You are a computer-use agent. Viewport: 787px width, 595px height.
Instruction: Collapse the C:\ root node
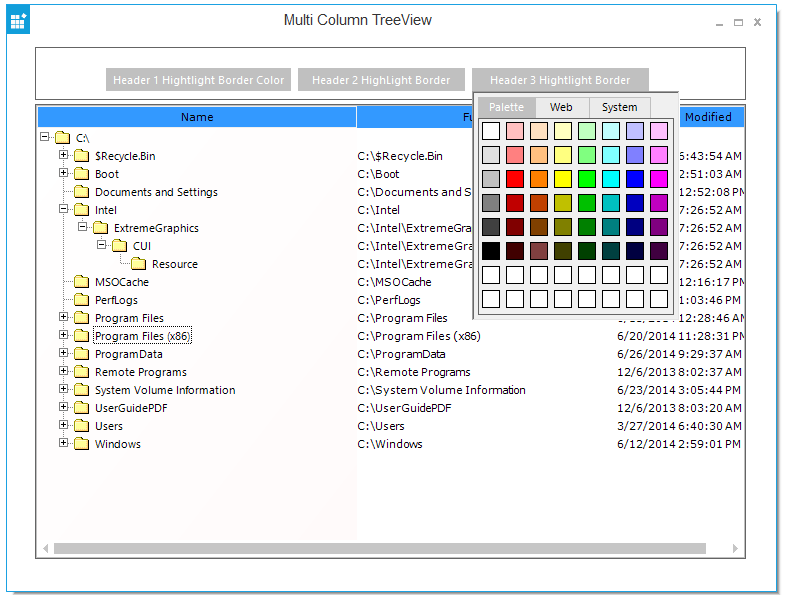click(45, 137)
